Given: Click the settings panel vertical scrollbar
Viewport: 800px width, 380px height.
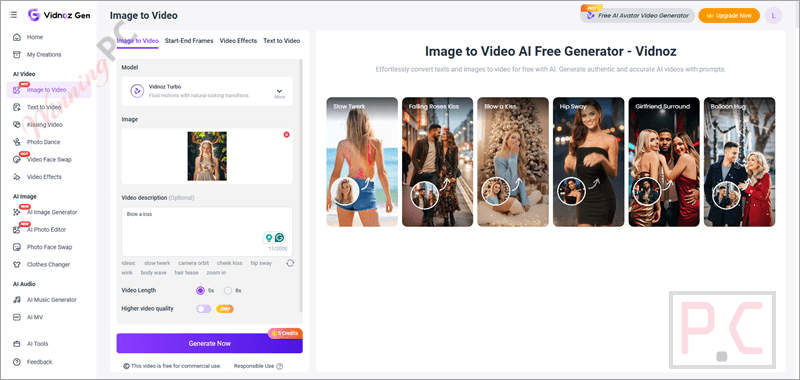Looking at the screenshot, I should click(x=301, y=186).
